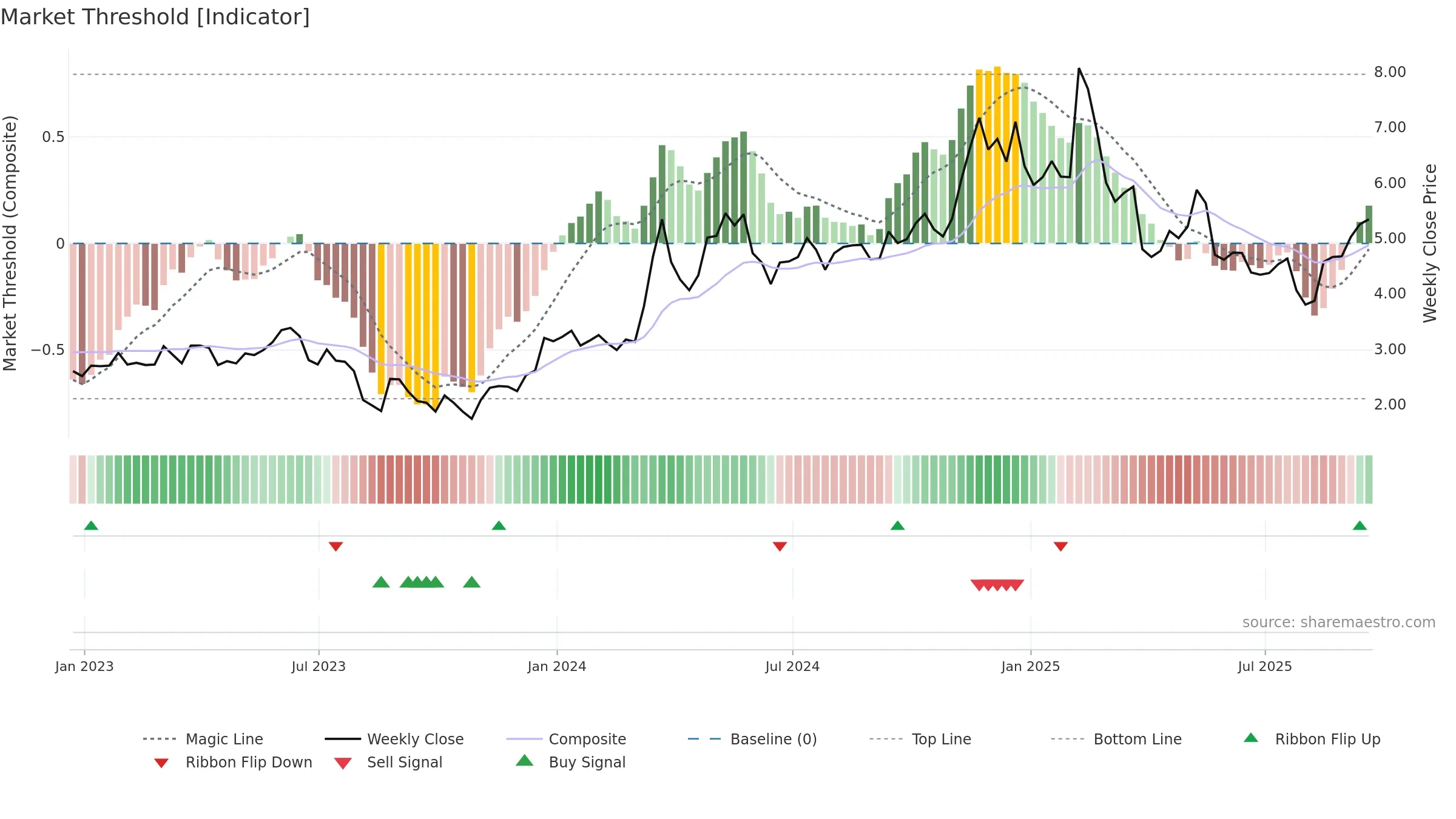Toggle the Composite legend entry

pos(566,739)
